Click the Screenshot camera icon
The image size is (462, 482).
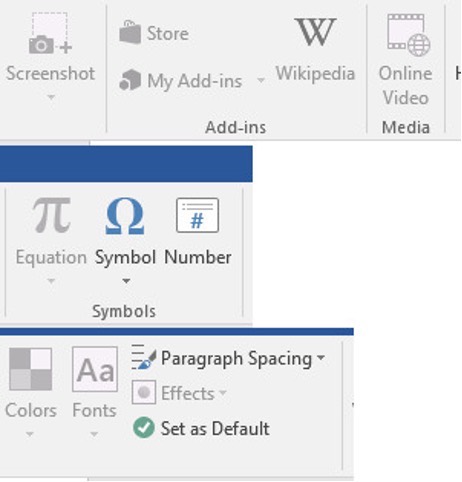51,33
